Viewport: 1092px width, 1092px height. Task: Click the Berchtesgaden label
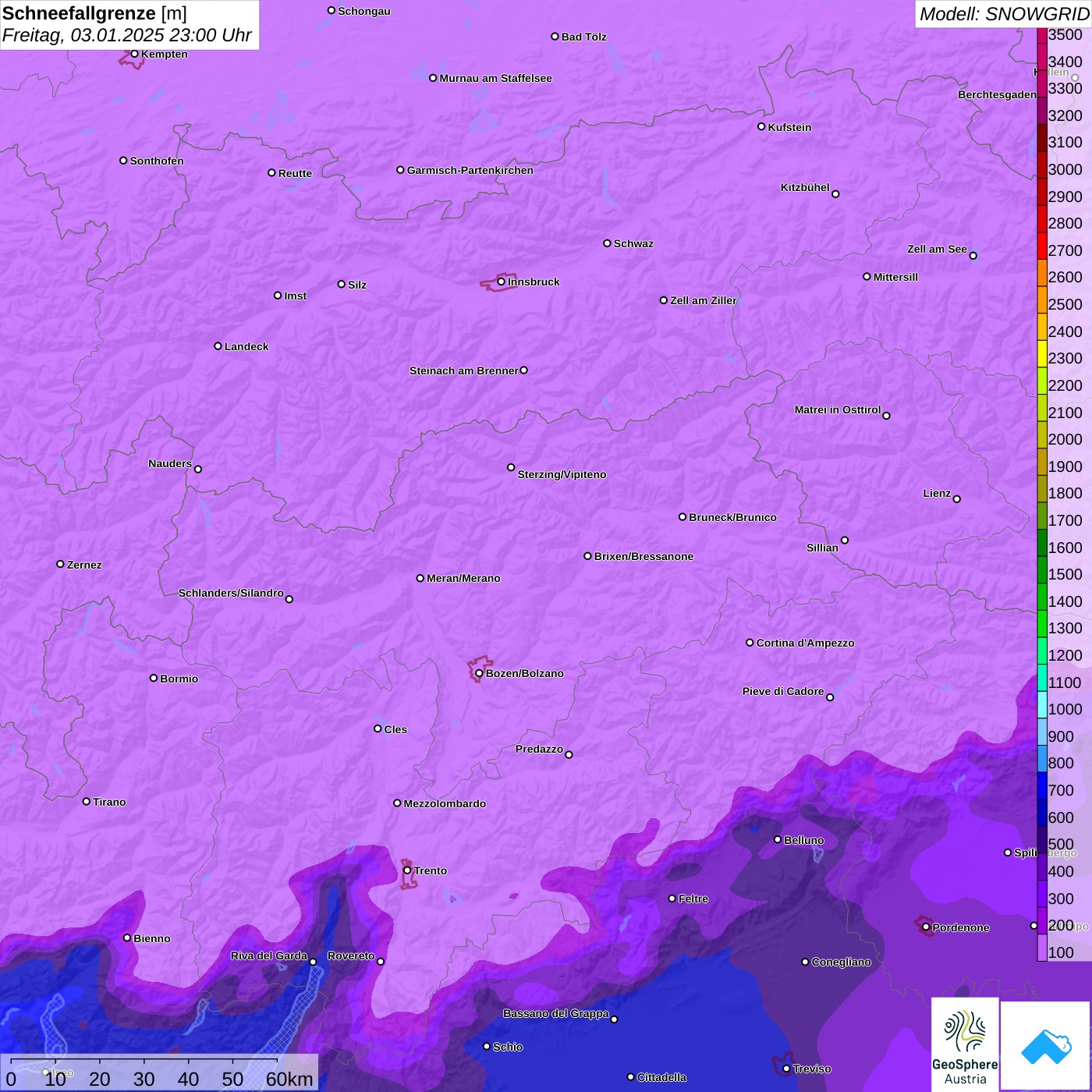pos(997,94)
